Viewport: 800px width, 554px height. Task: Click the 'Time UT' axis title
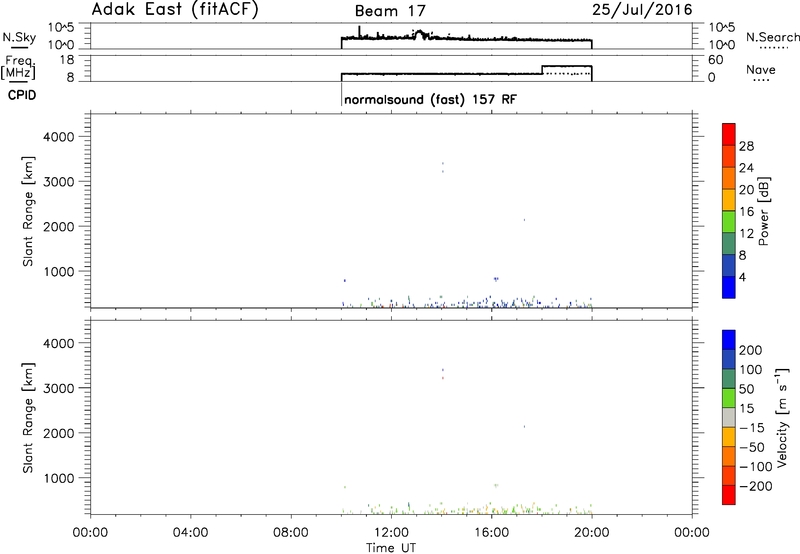pyautogui.click(x=391, y=548)
